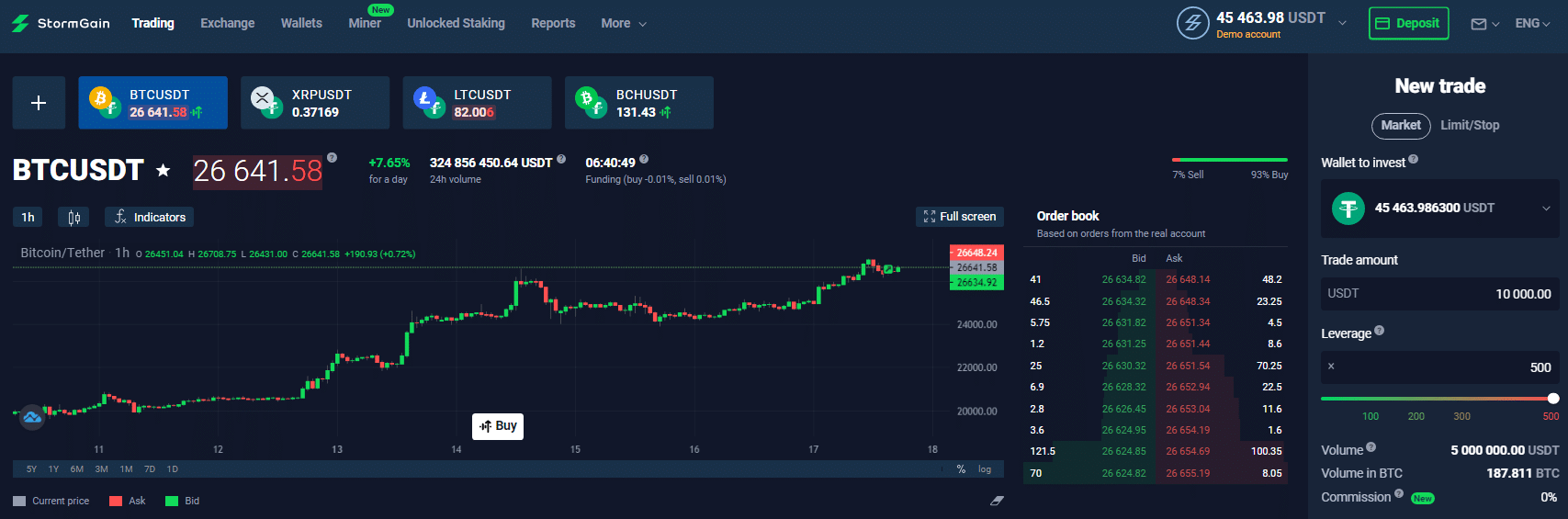This screenshot has height=519, width=1568.
Task: Switch the chart to Full screen
Action: click(x=960, y=216)
